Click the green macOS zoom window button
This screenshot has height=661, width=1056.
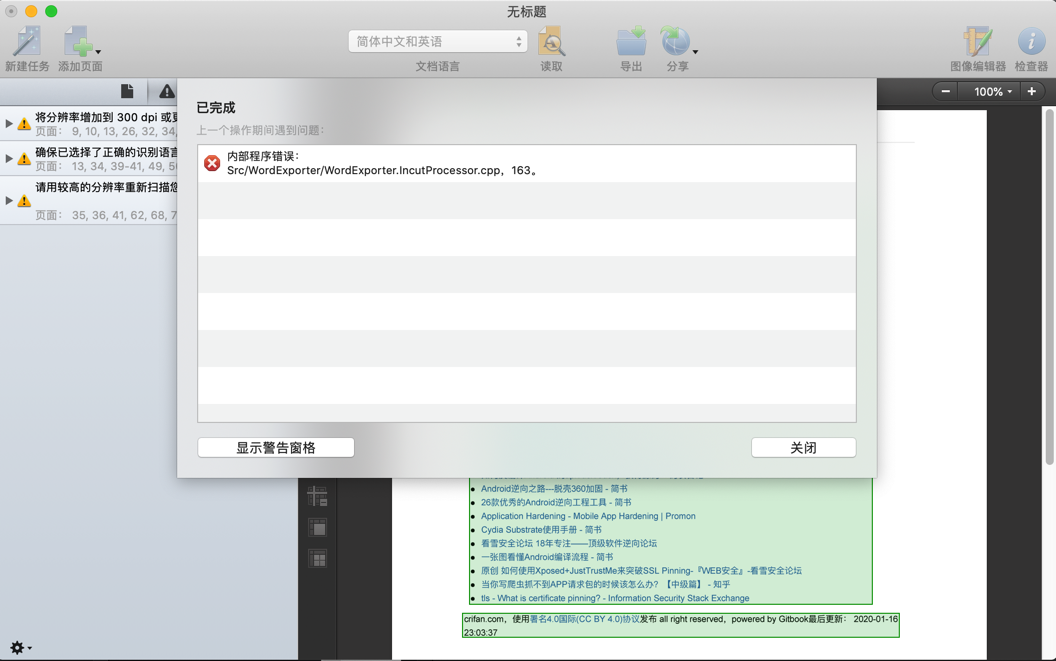pyautogui.click(x=51, y=11)
